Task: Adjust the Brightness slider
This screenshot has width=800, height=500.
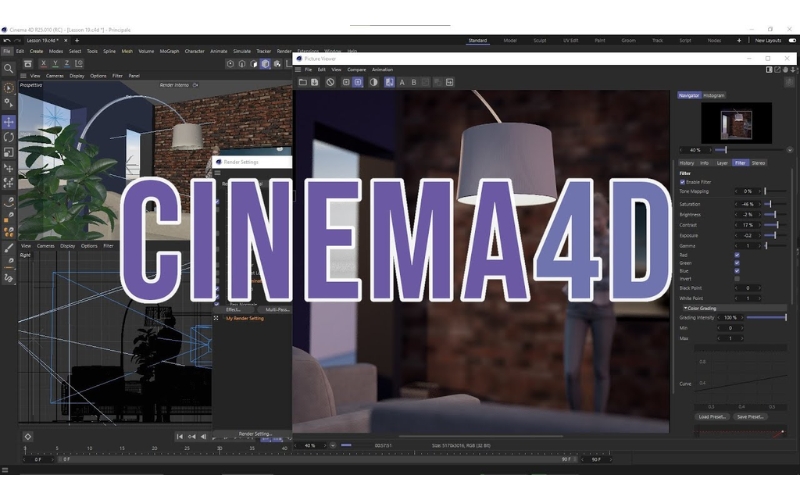Action: [775, 215]
